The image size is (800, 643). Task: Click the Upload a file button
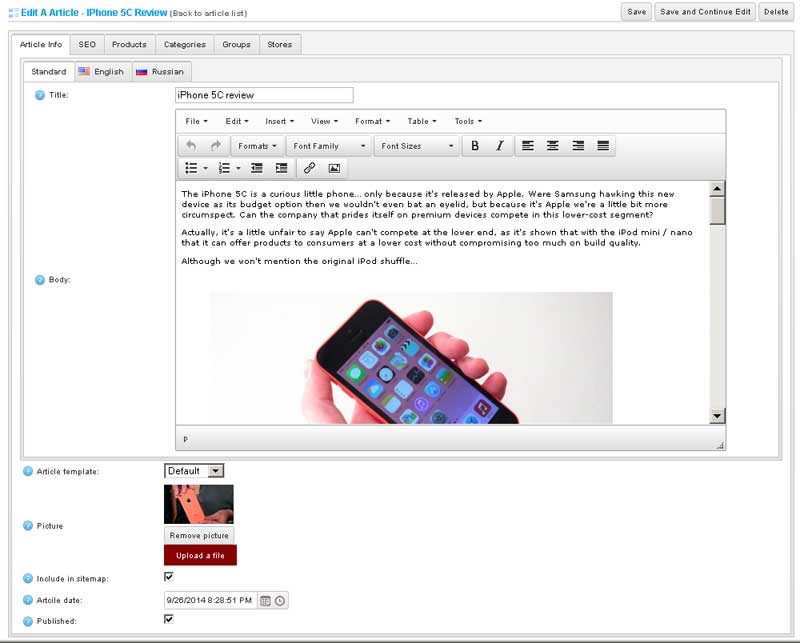click(x=200, y=555)
